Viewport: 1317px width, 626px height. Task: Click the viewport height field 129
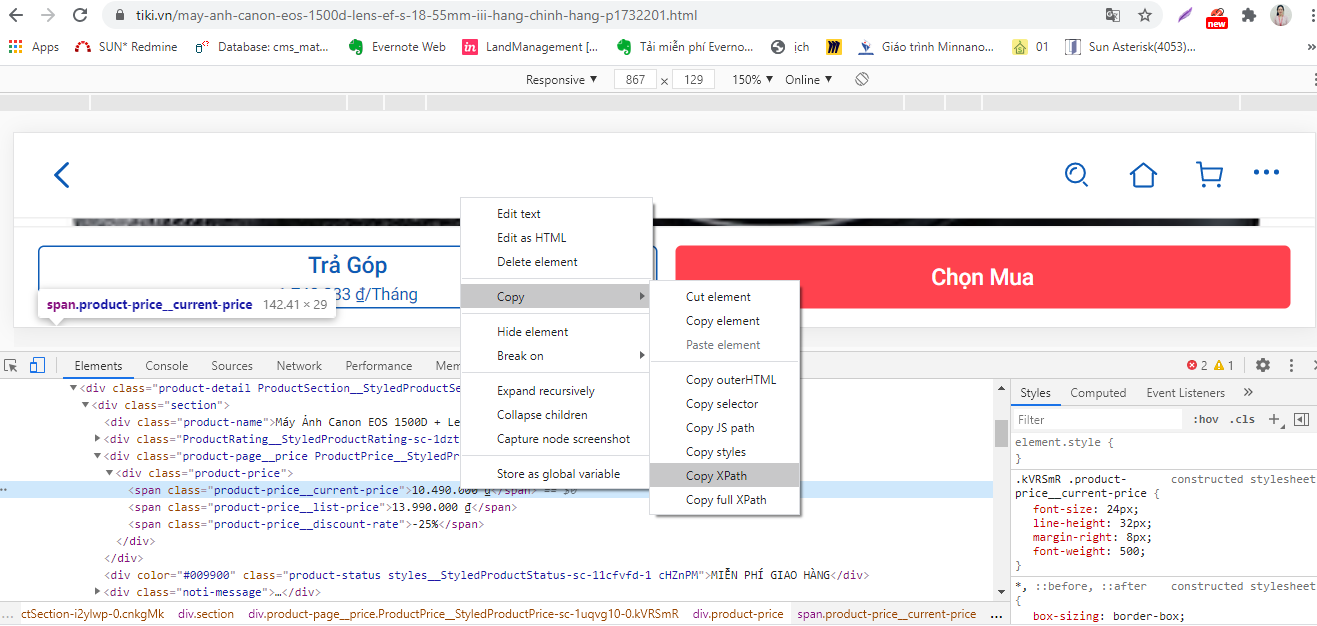pyautogui.click(x=694, y=80)
